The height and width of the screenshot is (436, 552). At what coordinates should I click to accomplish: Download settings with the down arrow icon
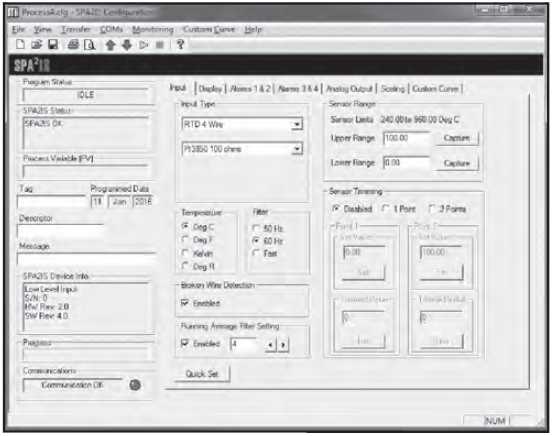pos(127,45)
